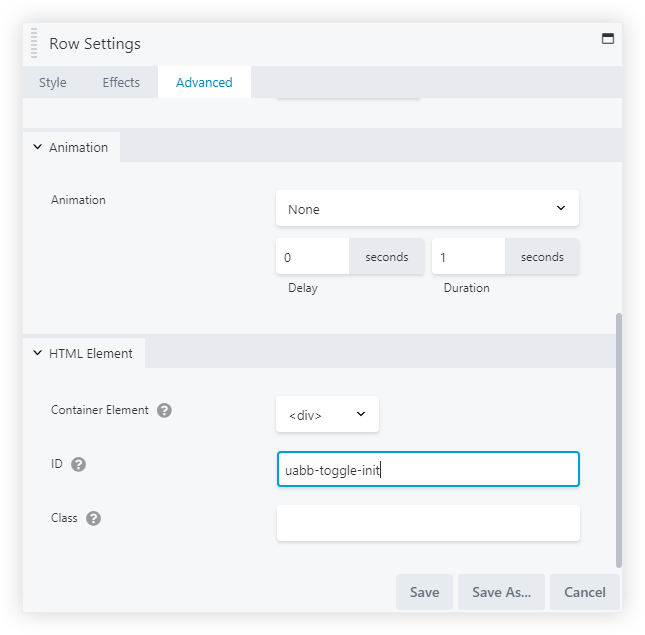
Task: Click the panel's vertical scrollbar
Action: coord(618,440)
